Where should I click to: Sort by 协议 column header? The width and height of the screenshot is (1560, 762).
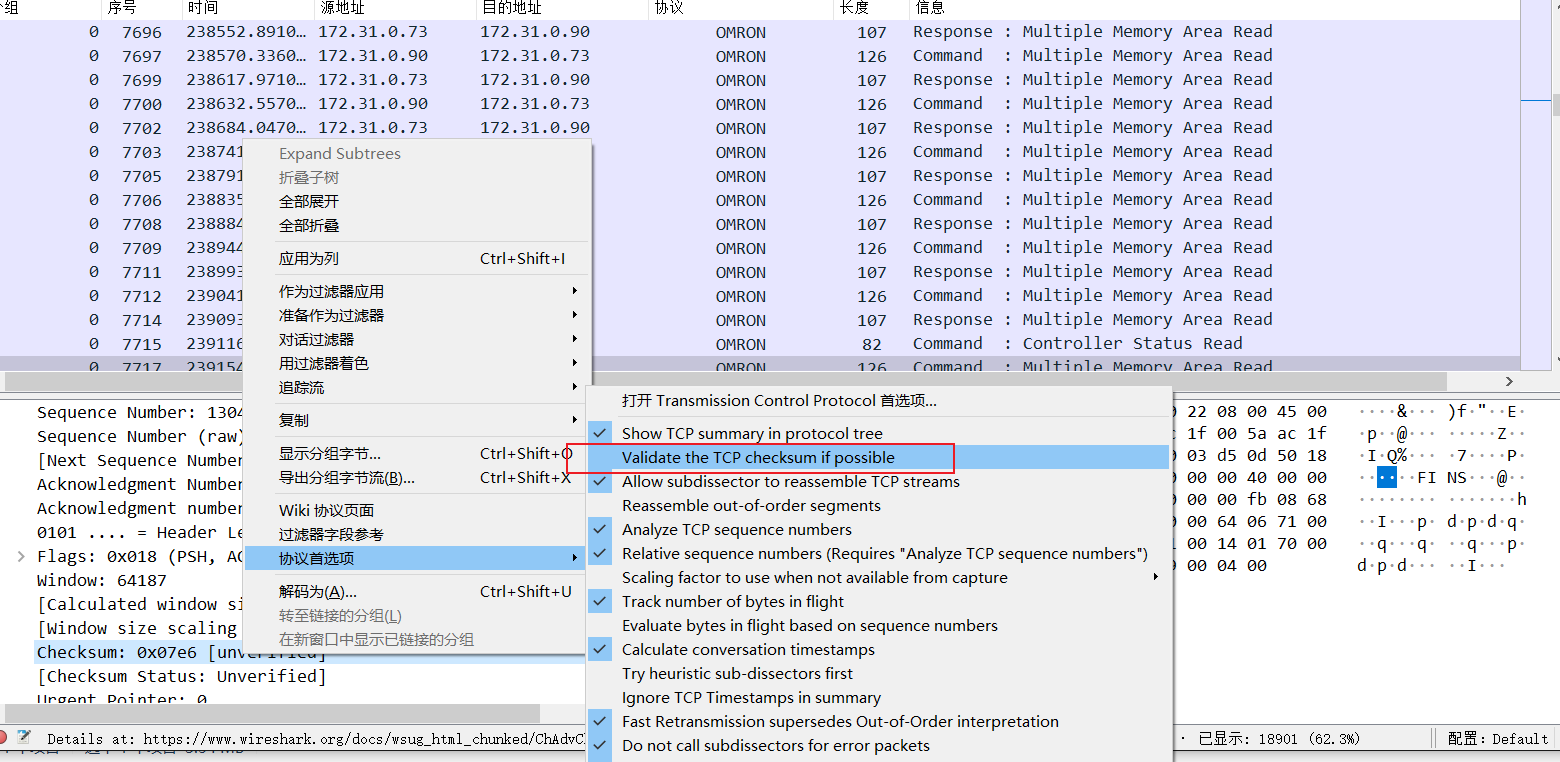[741, 8]
